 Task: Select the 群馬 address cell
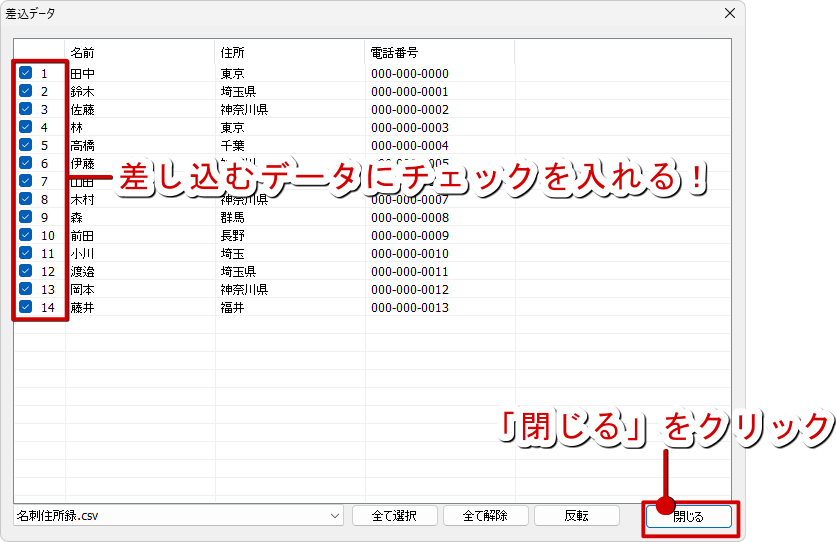point(232,217)
